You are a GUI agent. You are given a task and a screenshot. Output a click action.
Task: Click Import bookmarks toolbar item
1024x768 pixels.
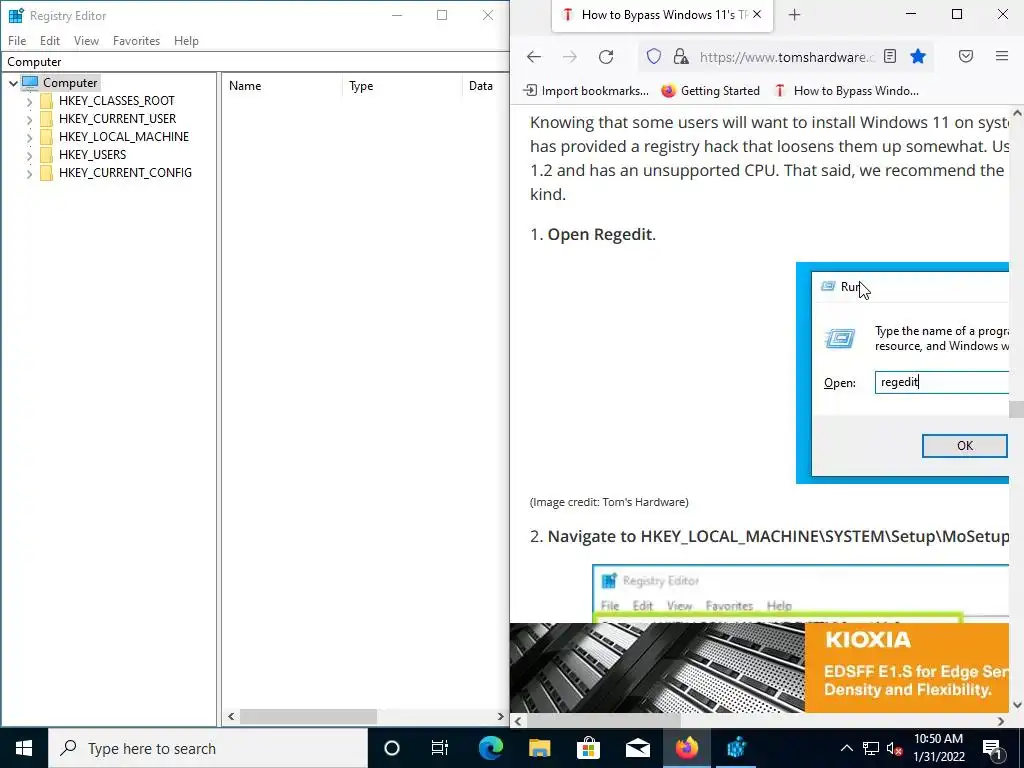pos(586,91)
